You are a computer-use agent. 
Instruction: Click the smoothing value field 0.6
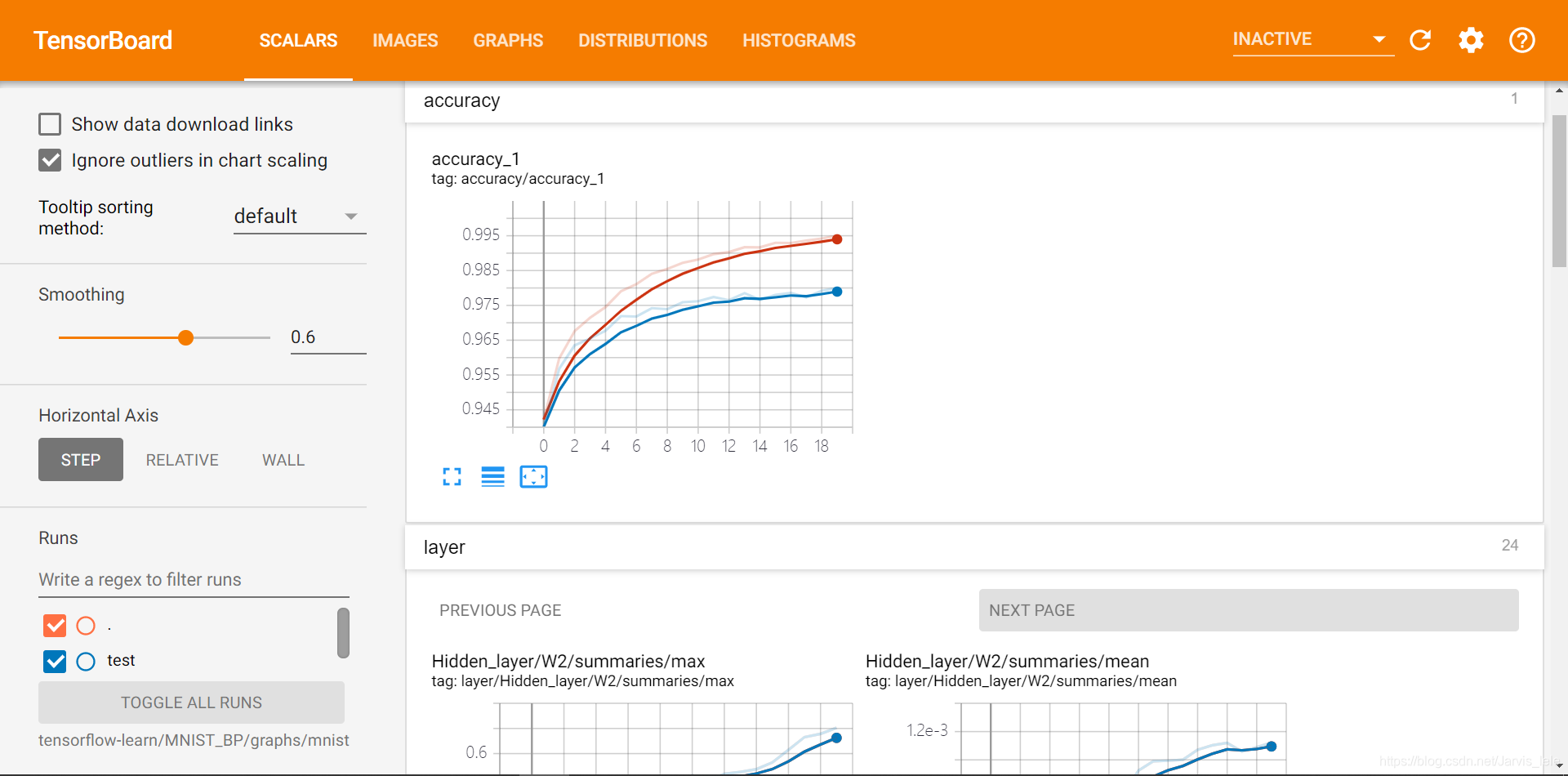click(x=328, y=337)
